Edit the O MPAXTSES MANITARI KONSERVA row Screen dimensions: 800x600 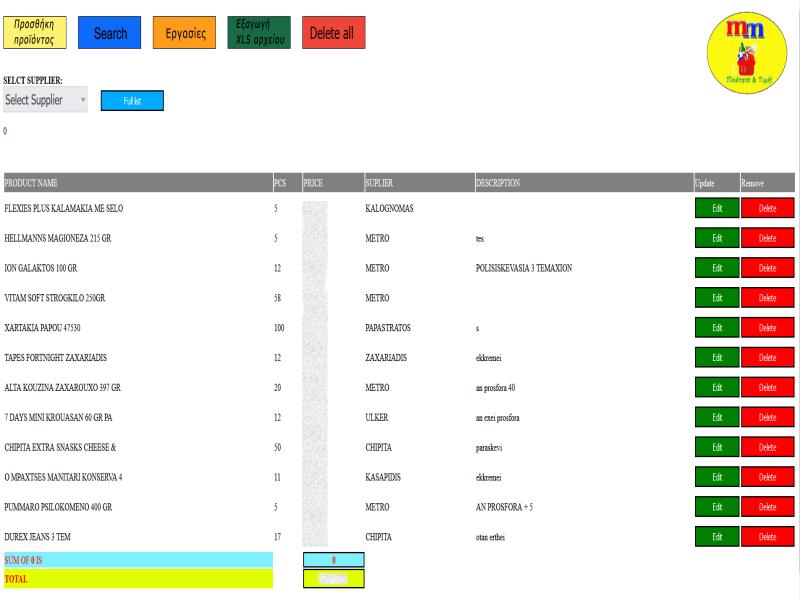point(717,477)
